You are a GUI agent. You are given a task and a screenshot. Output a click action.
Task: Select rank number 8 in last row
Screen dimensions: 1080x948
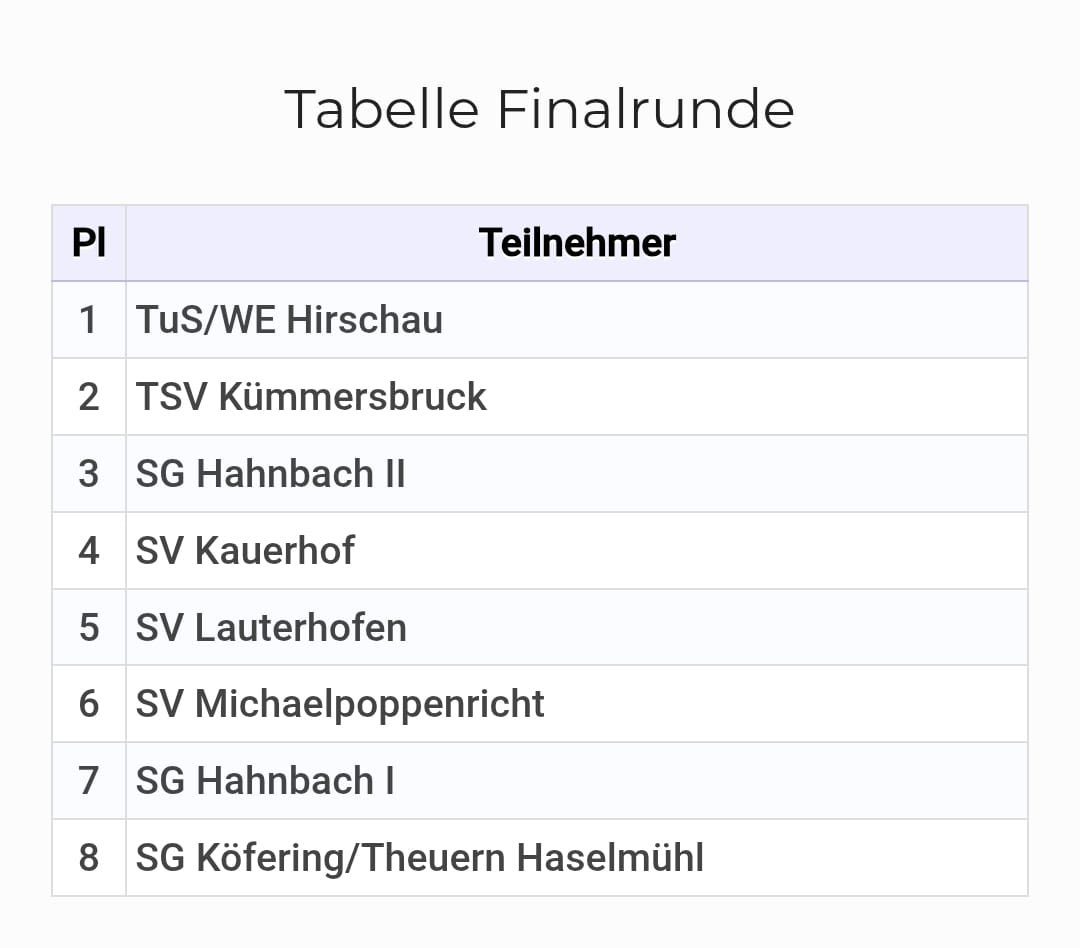point(89,858)
